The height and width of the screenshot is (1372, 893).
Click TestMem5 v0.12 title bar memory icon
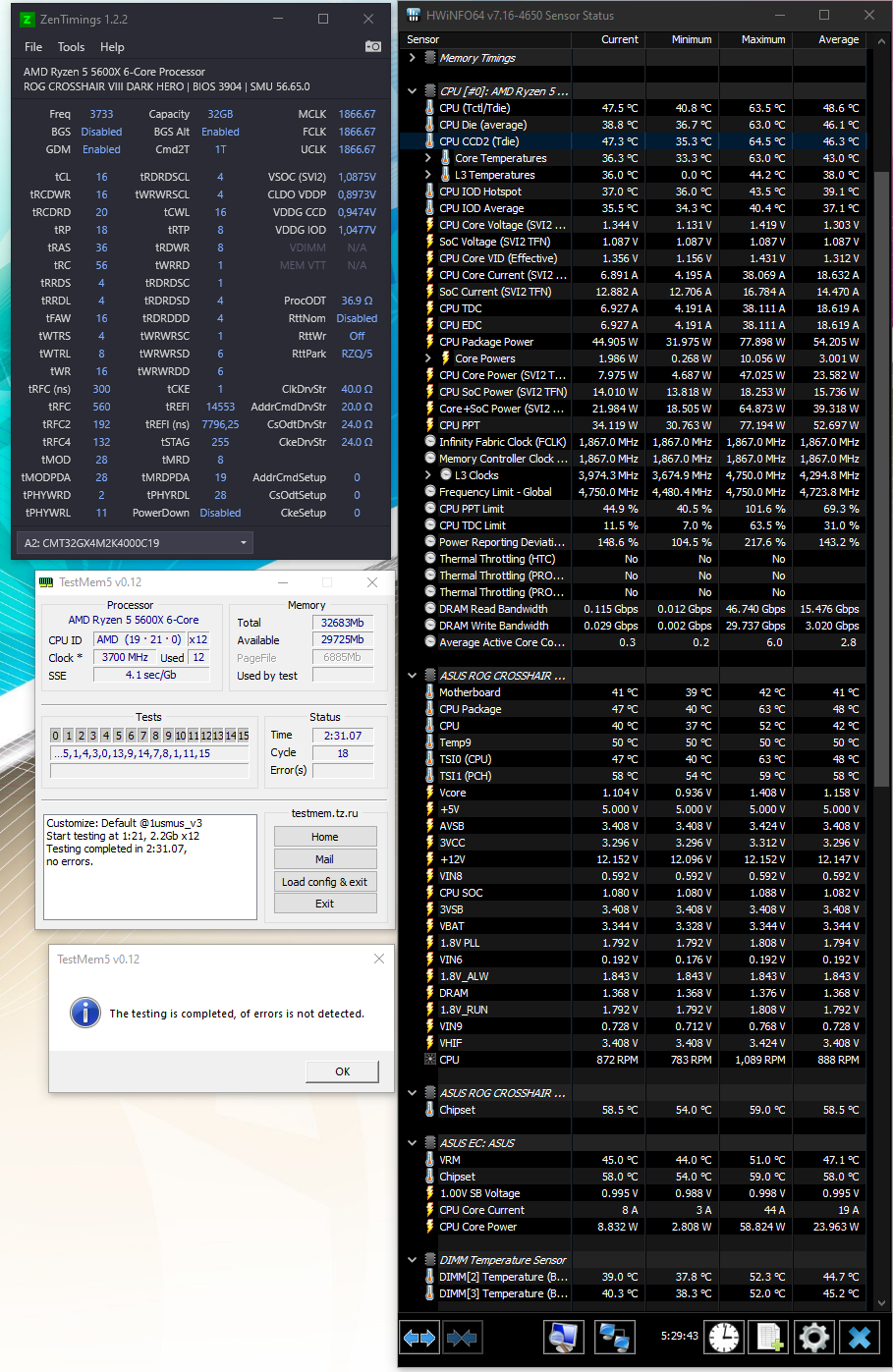coord(46,581)
